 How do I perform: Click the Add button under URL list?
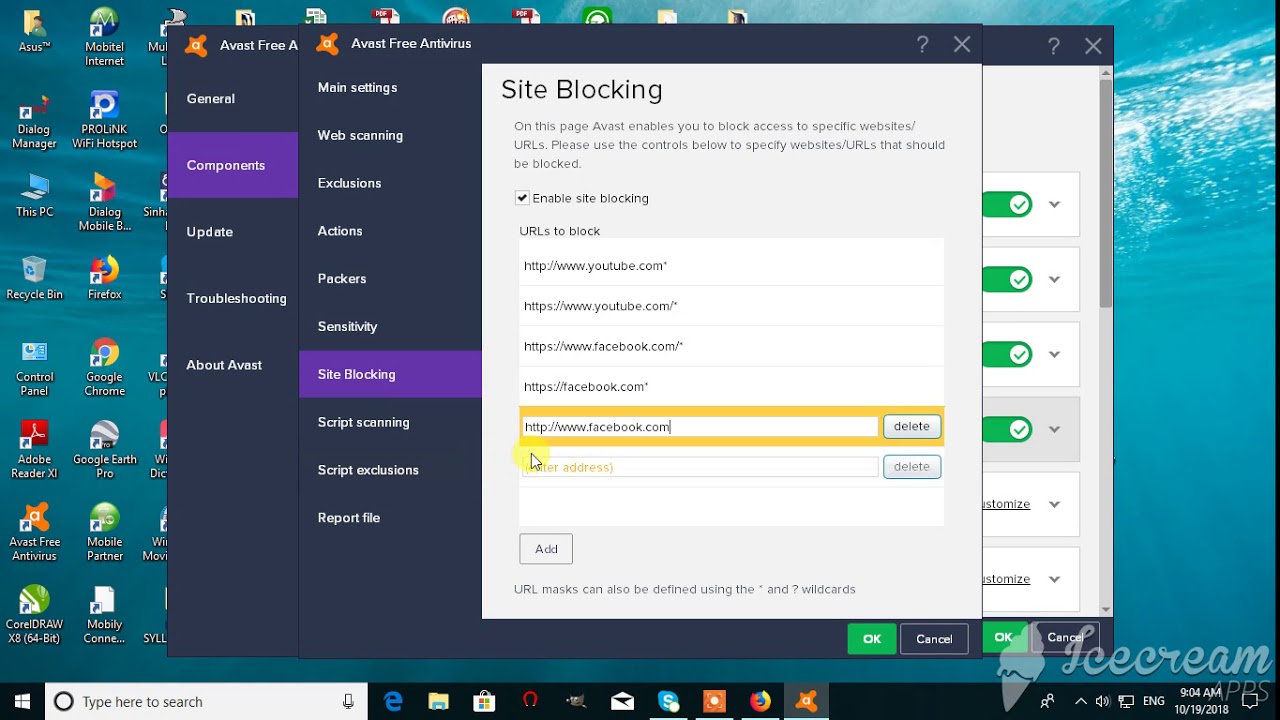[546, 549]
